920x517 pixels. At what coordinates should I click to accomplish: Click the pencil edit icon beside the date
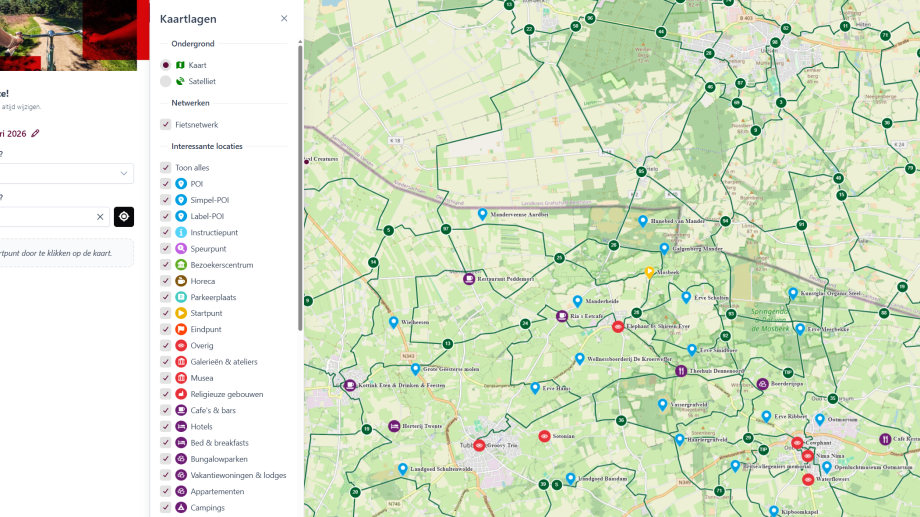coord(35,133)
